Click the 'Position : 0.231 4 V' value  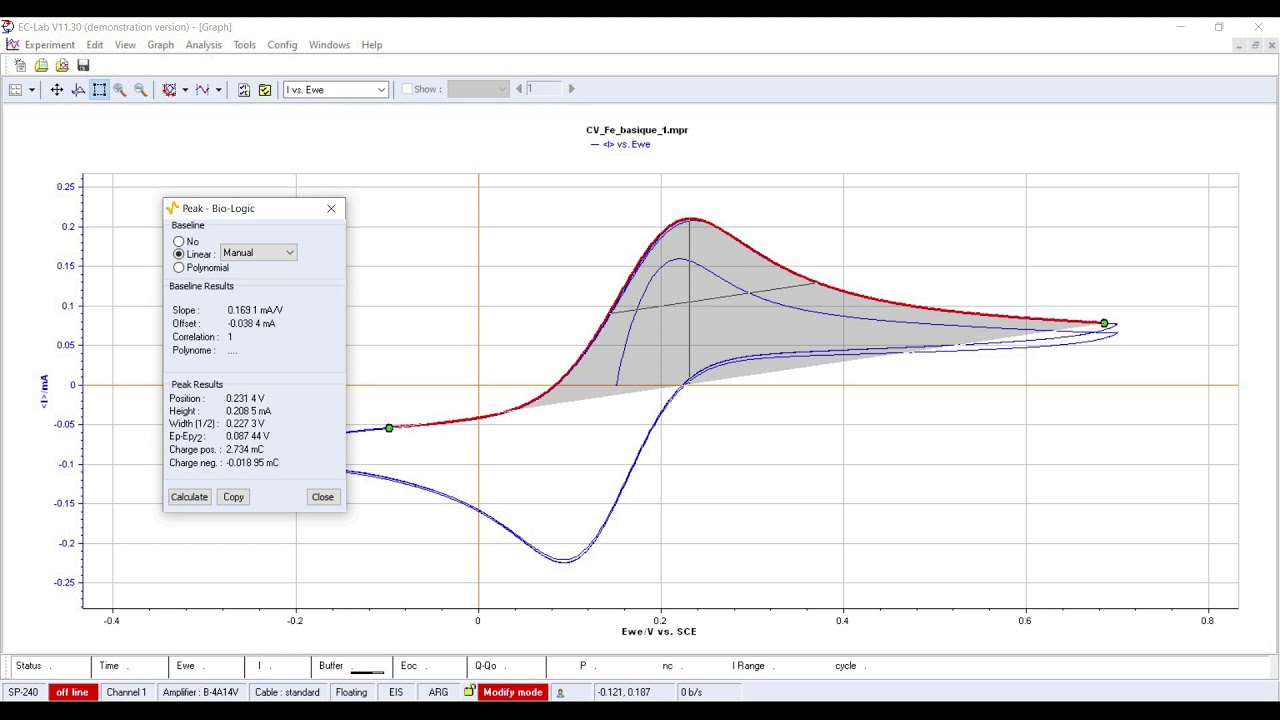tap(246, 398)
